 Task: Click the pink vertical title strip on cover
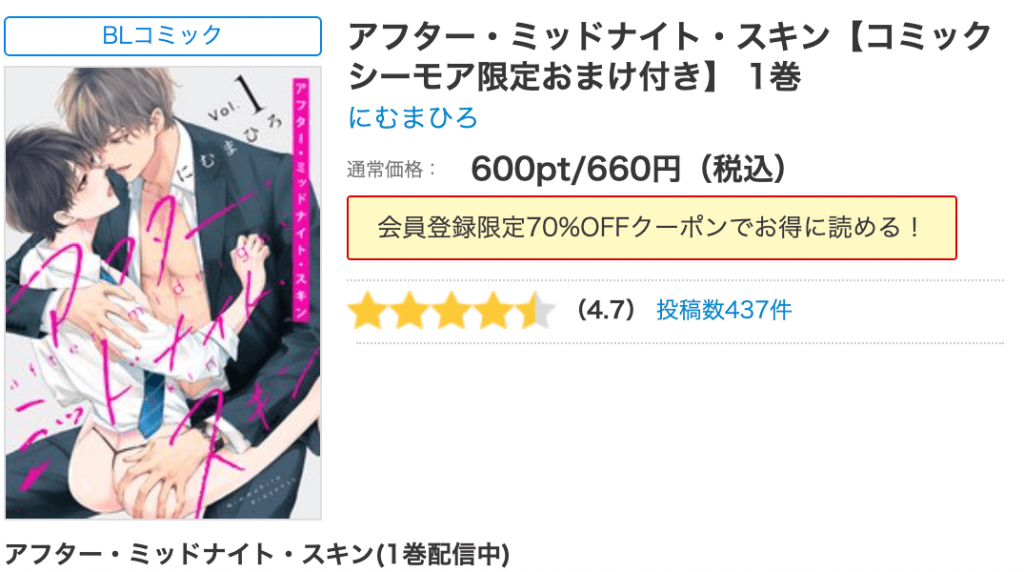point(300,200)
